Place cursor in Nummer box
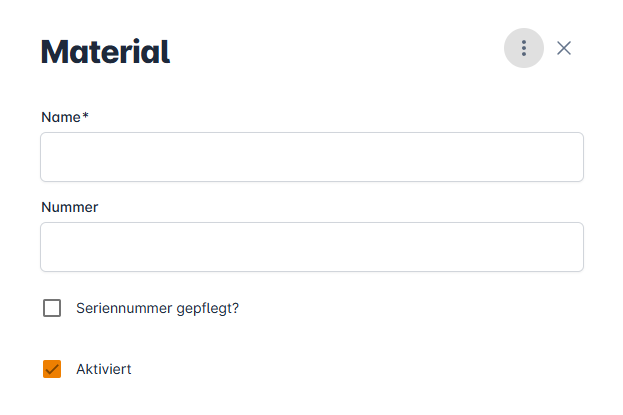Image resolution: width=623 pixels, height=415 pixels. pos(311,247)
